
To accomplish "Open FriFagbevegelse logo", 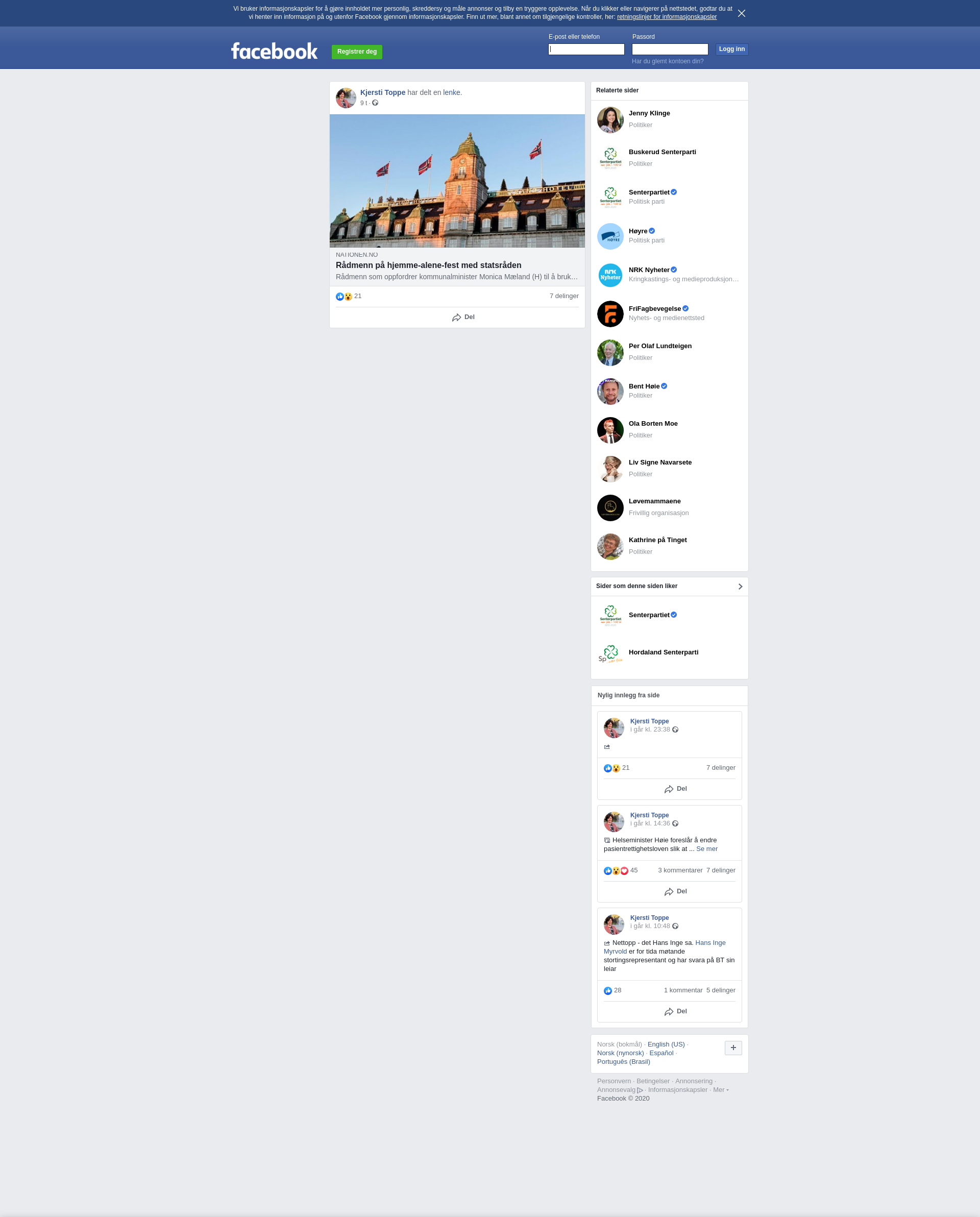I will (x=610, y=314).
